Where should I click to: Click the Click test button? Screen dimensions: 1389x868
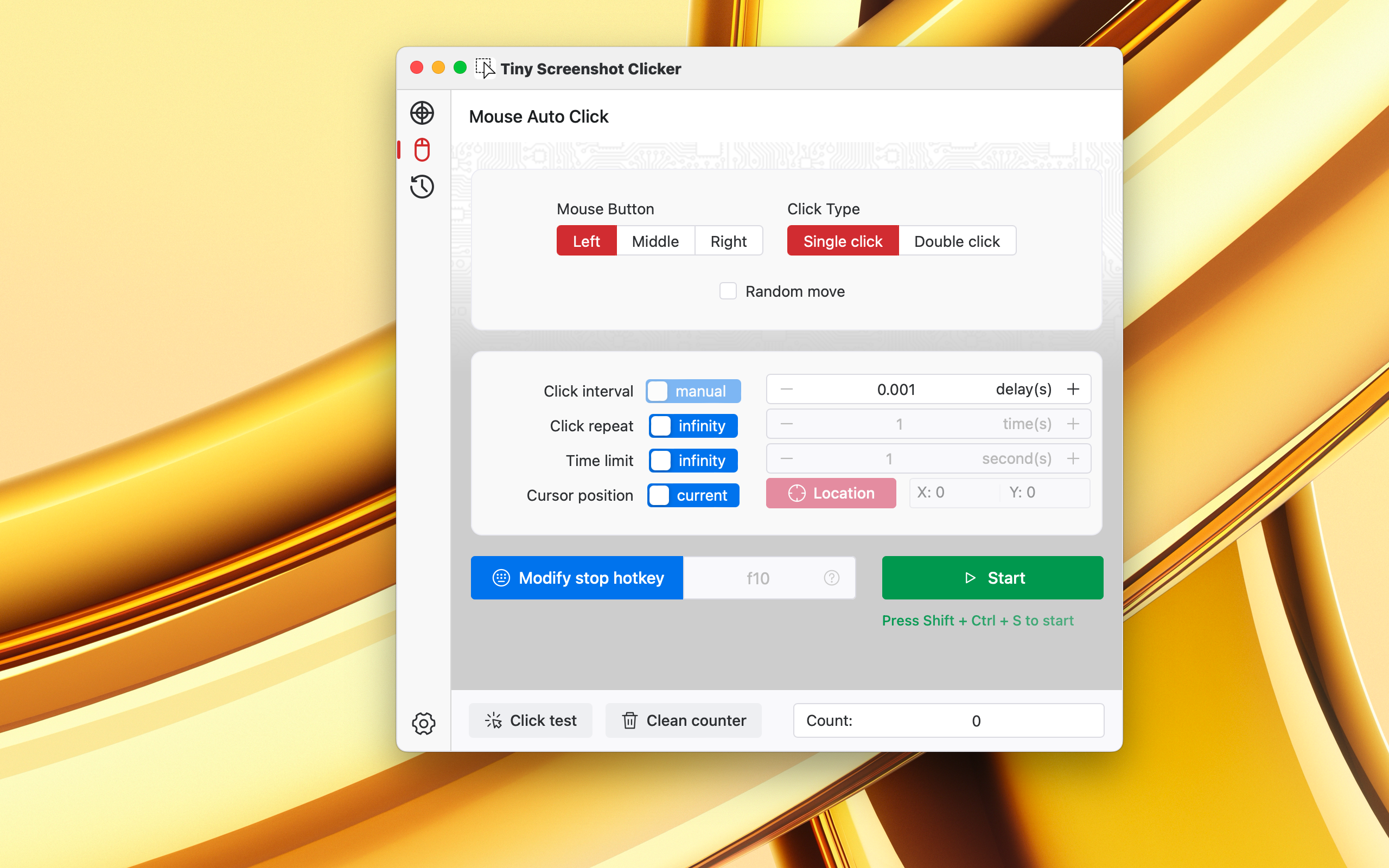(530, 720)
